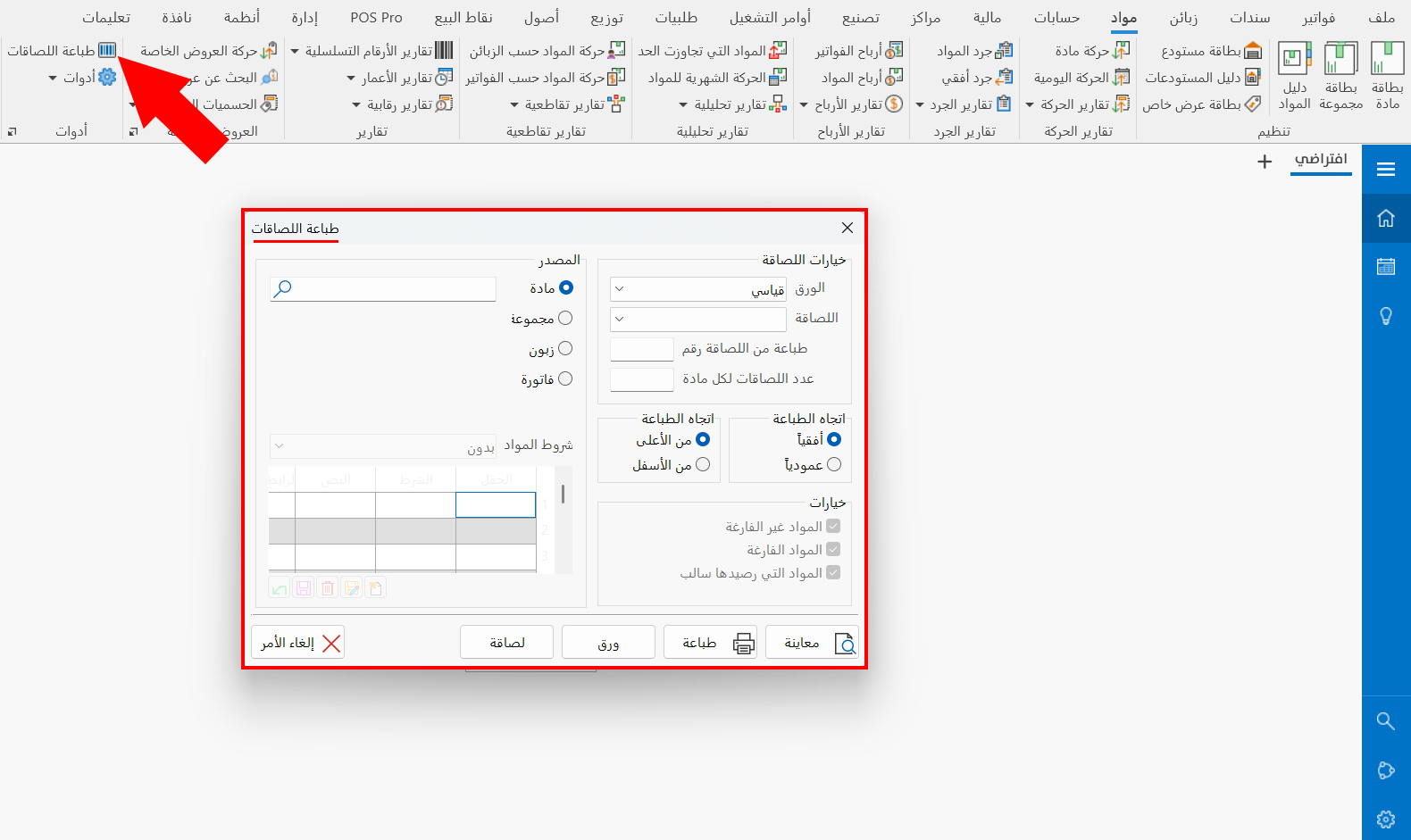Switch to افتراضي workspace tab
The width and height of the screenshot is (1411, 840).
coord(1321,159)
